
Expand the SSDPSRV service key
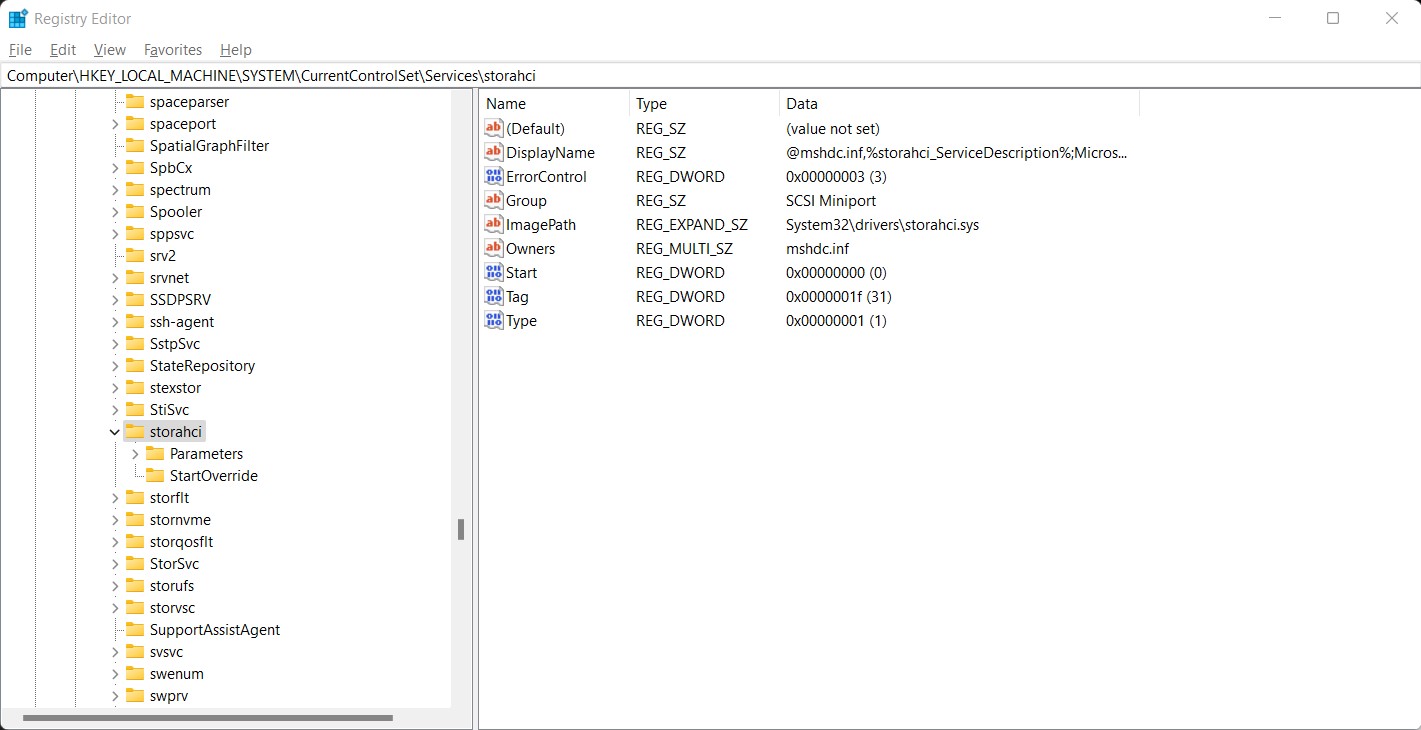coord(114,300)
